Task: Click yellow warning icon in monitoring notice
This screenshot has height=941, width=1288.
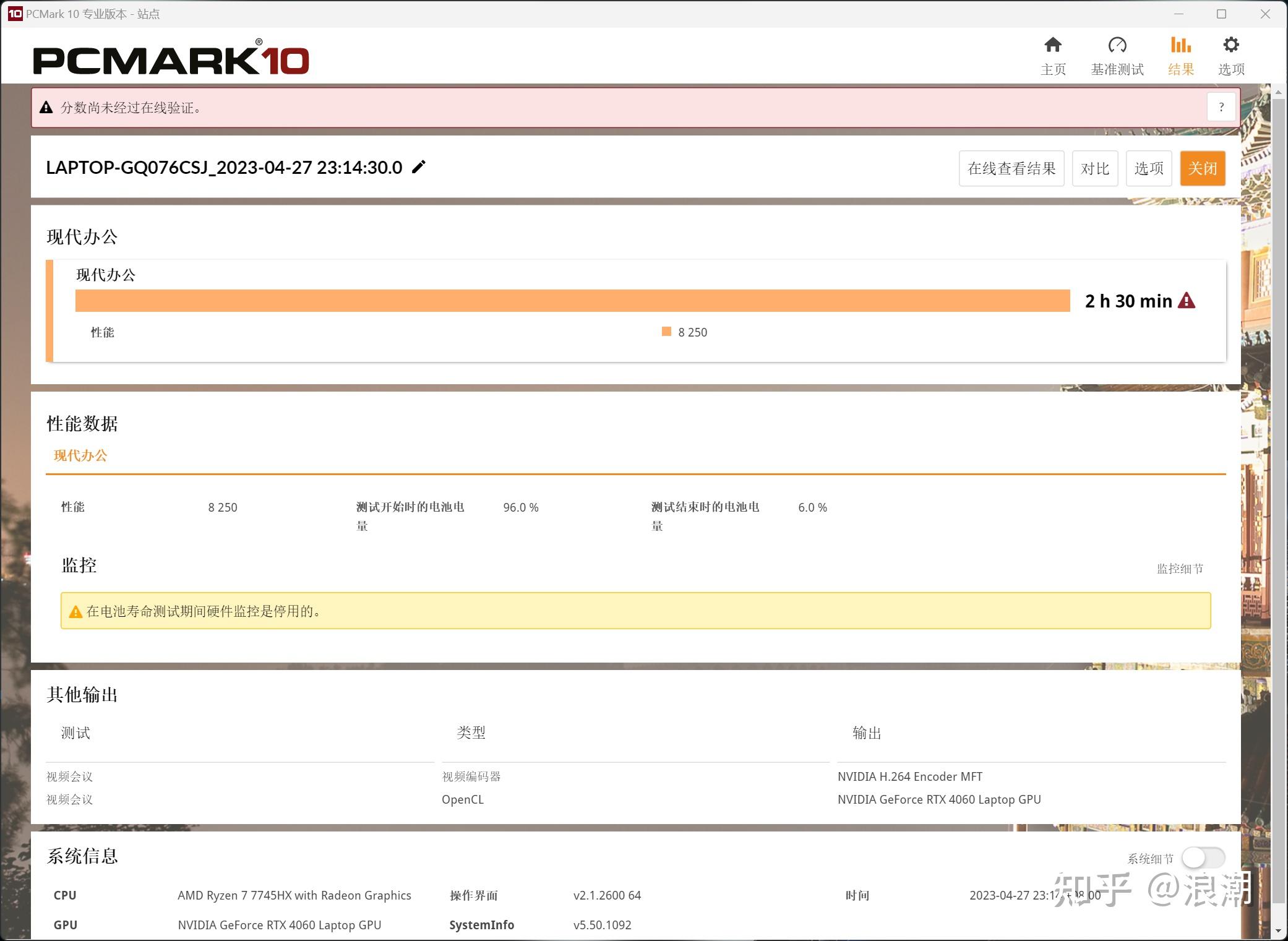Action: [x=75, y=612]
